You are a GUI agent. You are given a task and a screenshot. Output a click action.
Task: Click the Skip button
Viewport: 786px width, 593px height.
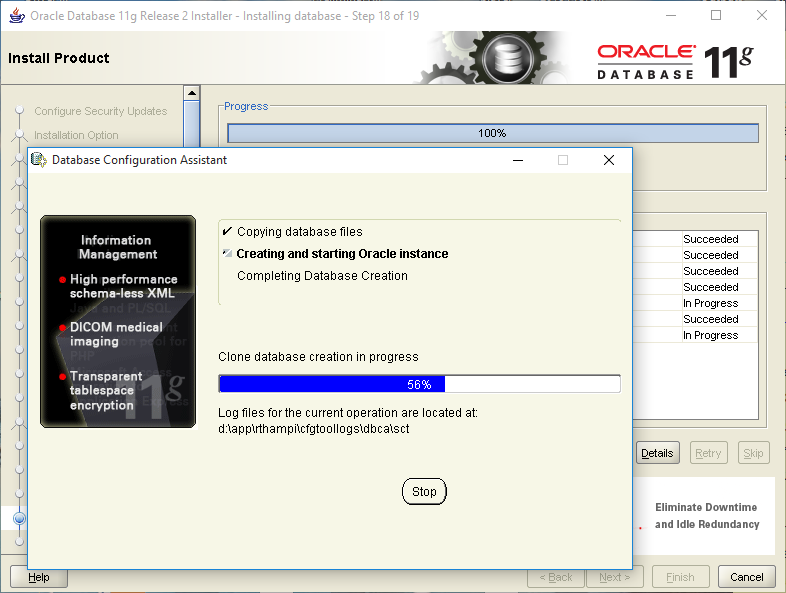point(753,453)
